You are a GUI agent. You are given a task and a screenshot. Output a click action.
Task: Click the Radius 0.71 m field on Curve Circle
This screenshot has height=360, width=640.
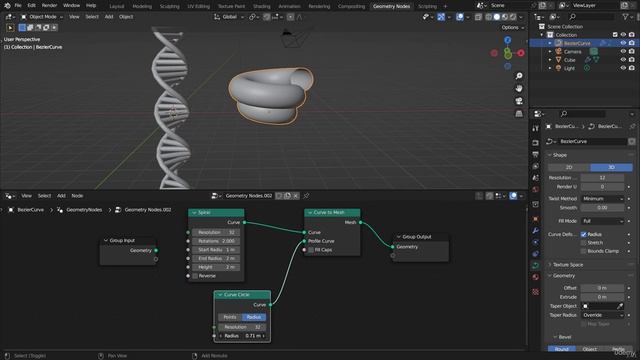pyautogui.click(x=242, y=336)
